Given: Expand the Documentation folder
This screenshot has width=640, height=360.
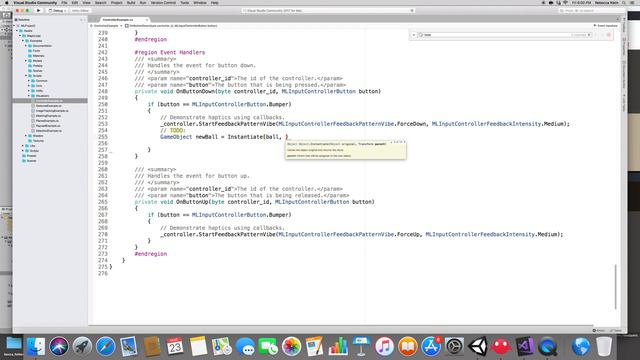Looking at the screenshot, I should pos(26,46).
